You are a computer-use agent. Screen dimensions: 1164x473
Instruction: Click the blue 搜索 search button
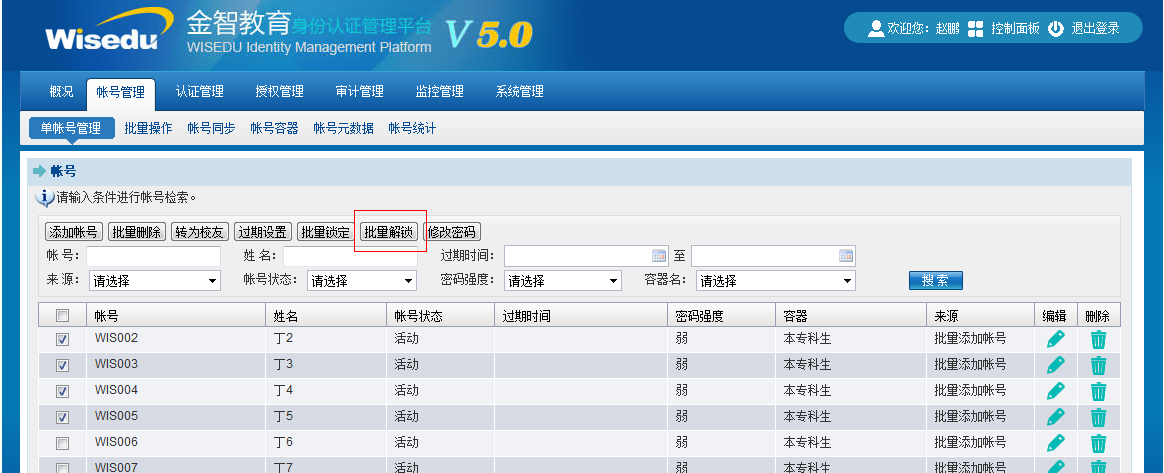pos(935,281)
